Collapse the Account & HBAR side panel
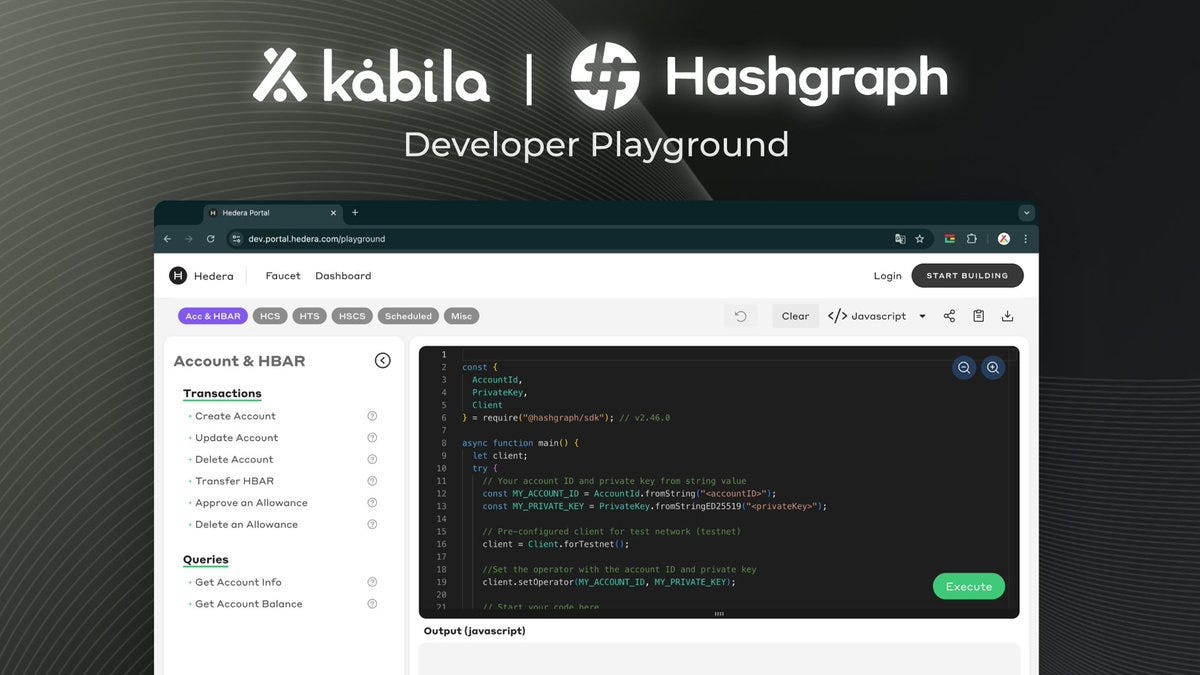The width and height of the screenshot is (1200, 675). (383, 361)
